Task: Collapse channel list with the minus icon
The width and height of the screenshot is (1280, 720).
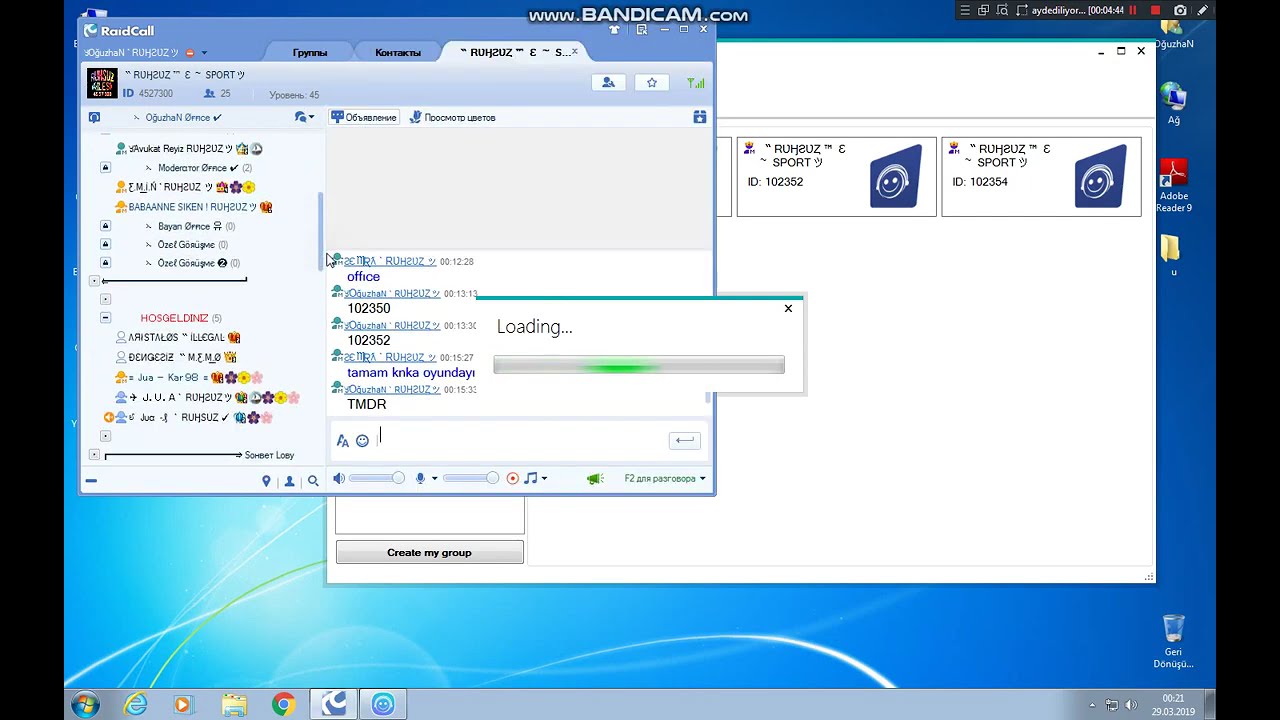Action: (x=91, y=481)
